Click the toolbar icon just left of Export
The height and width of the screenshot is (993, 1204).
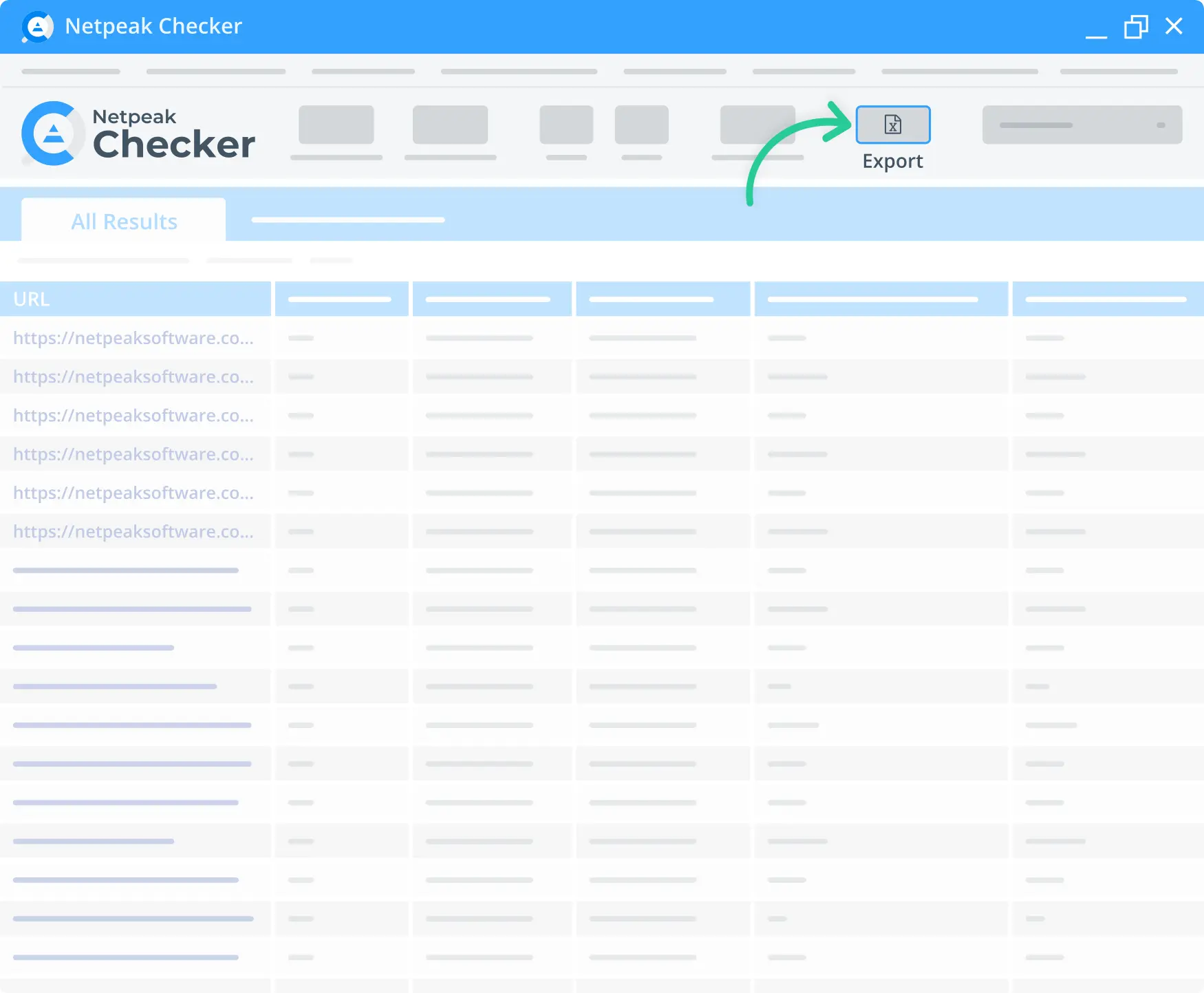[x=757, y=125]
